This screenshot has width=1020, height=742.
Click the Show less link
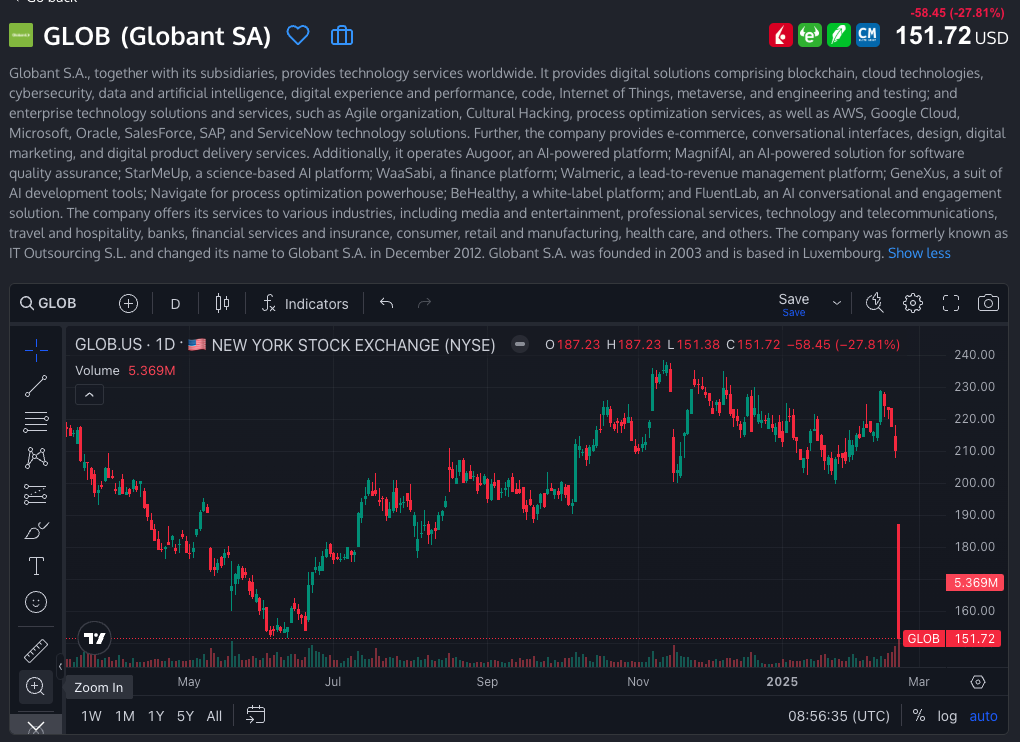click(919, 254)
